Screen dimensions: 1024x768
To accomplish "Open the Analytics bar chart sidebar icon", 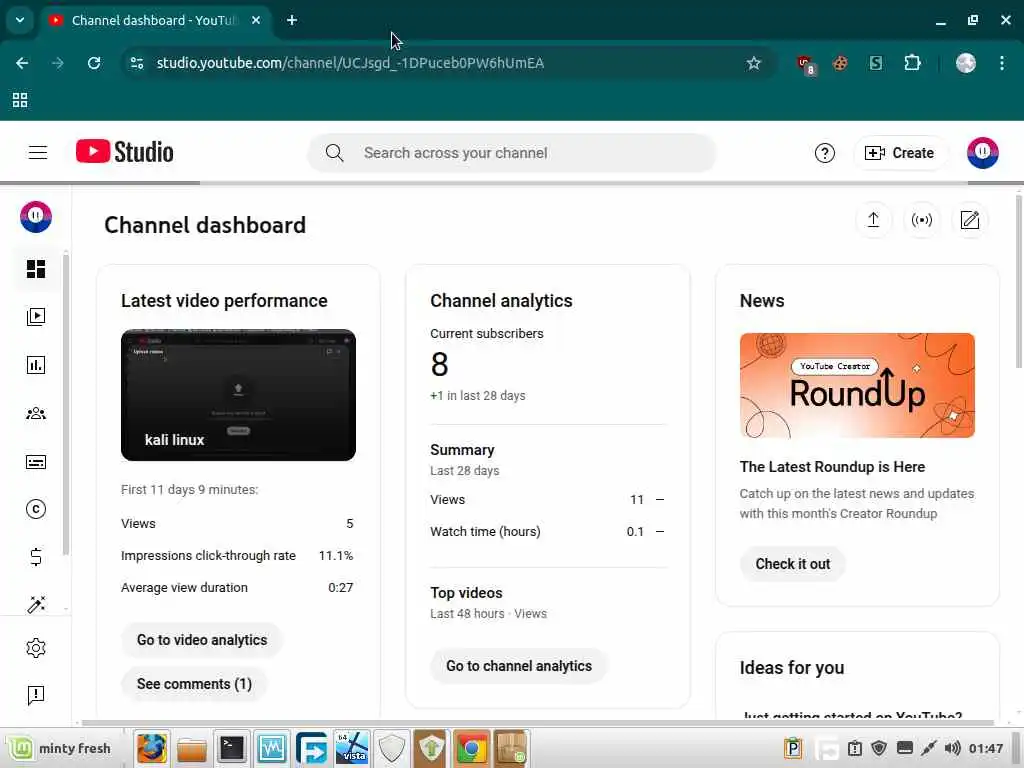I will 36,365.
